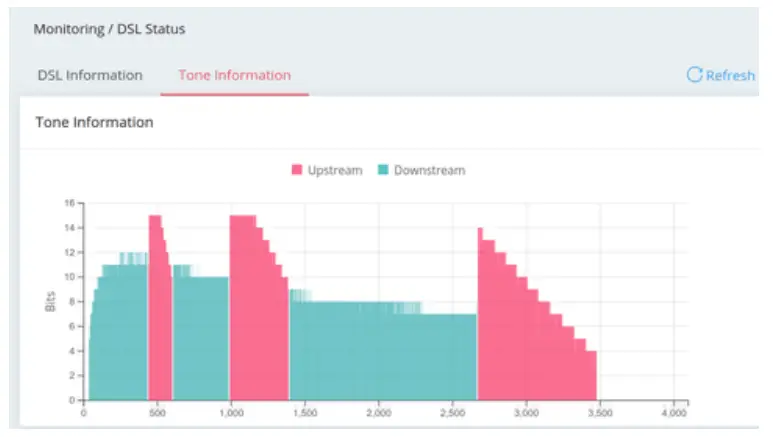Toggle the Downstream legend entry

422,170
